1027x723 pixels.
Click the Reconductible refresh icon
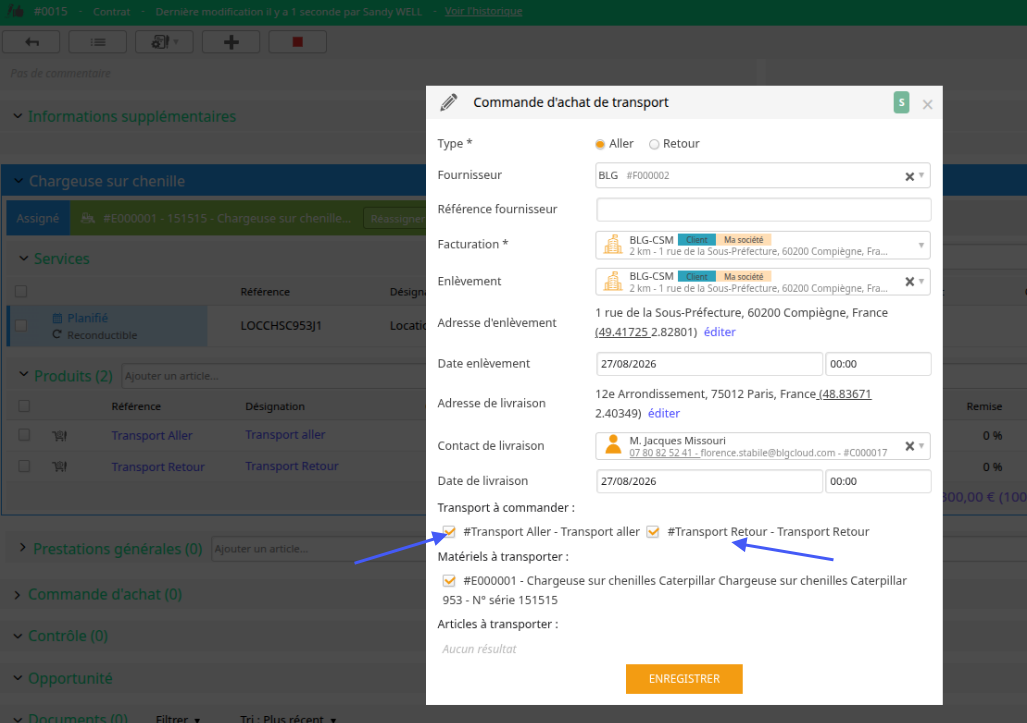pyautogui.click(x=57, y=335)
